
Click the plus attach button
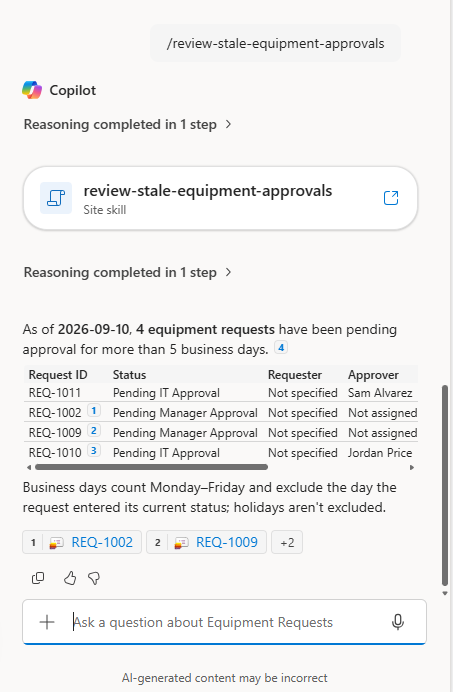tap(47, 622)
